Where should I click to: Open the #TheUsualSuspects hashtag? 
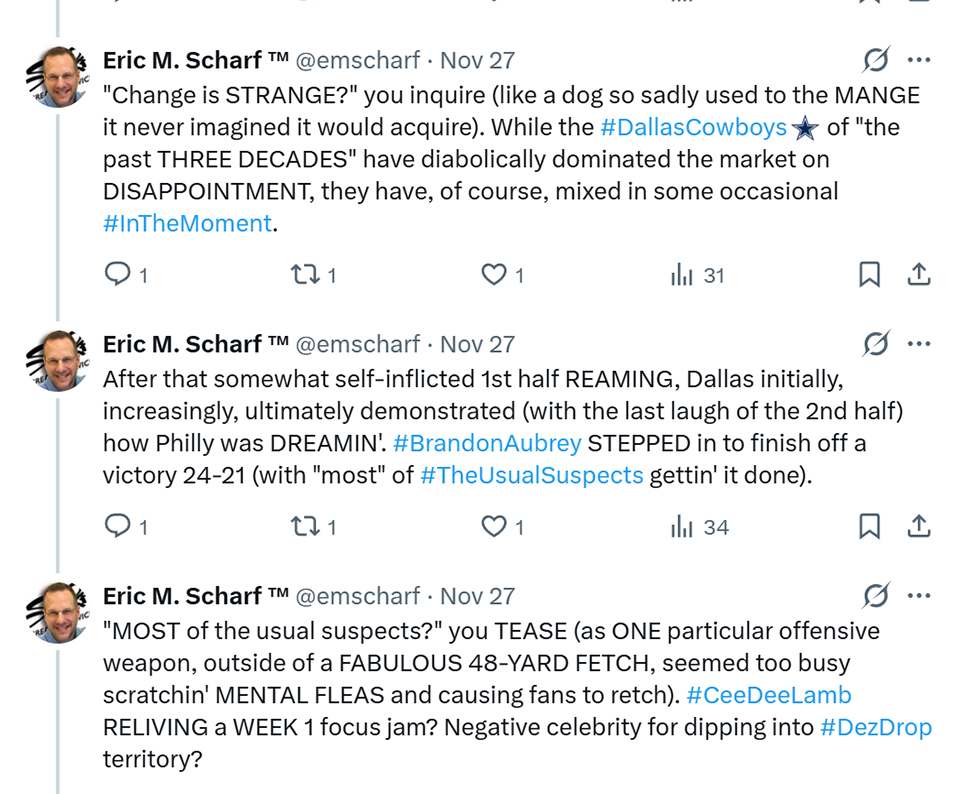532,475
